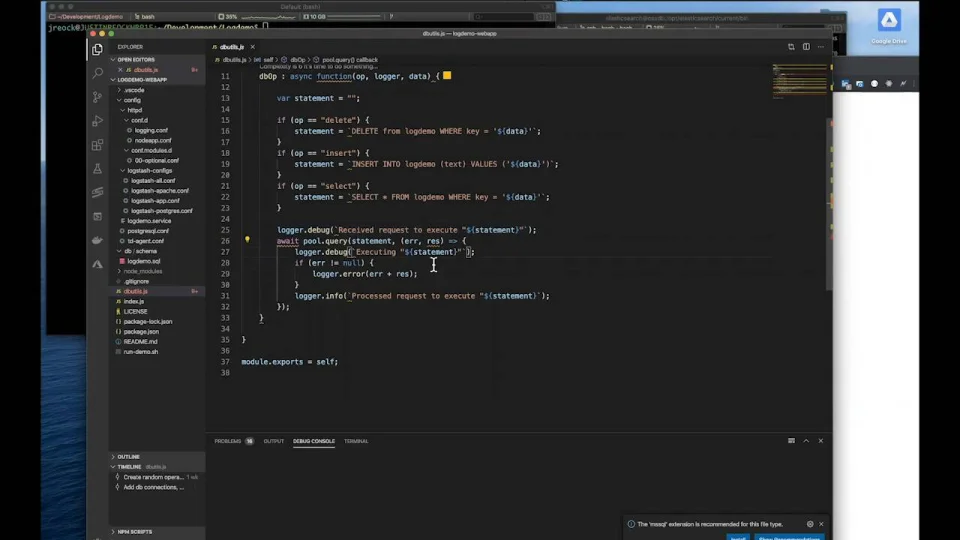
Task: Switch to the TERMINAL panel tab
Action: pyautogui.click(x=356, y=441)
